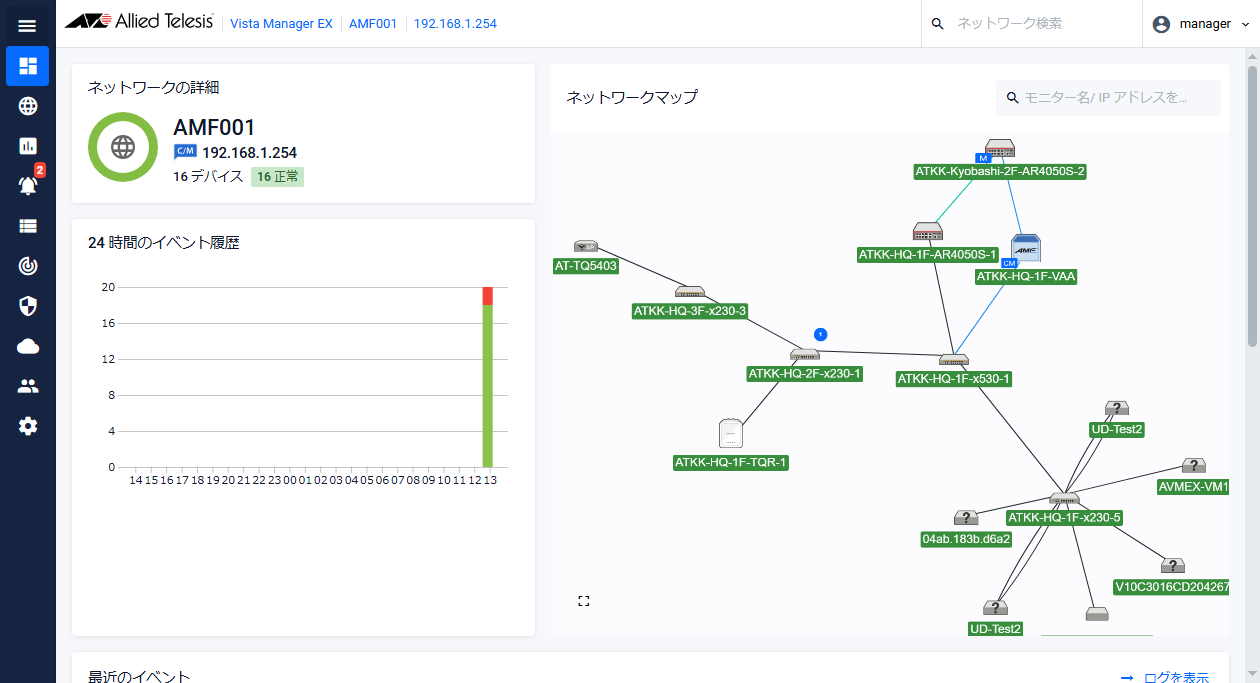Open the list view sidebar icon

28,226
